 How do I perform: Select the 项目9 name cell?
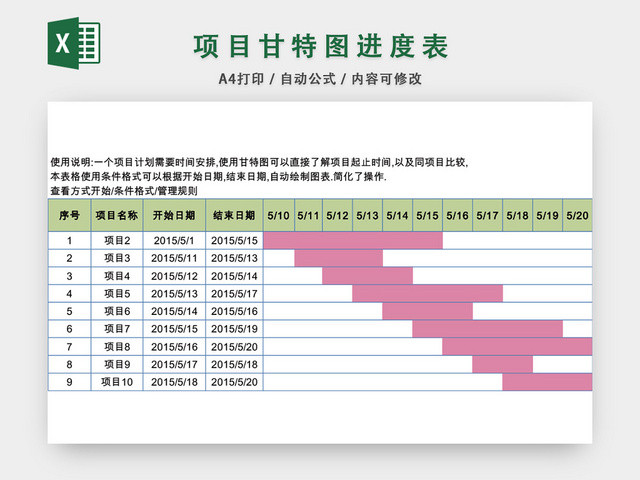[x=117, y=364]
